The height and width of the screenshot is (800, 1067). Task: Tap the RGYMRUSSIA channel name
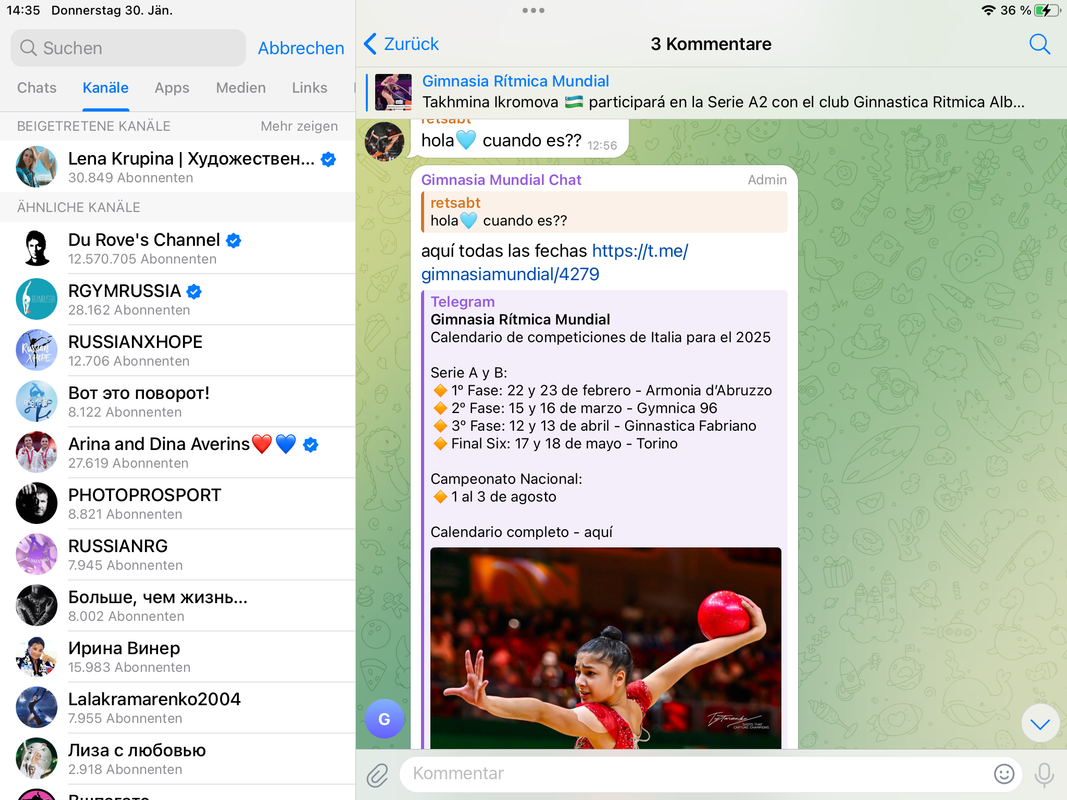[125, 291]
